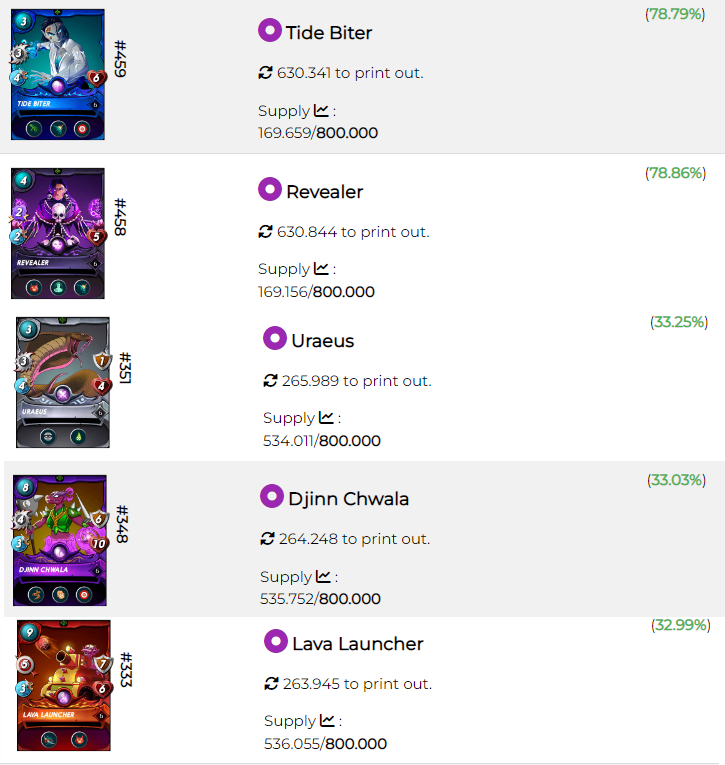The width and height of the screenshot is (725, 765).
Task: Click the #458 card number label
Action: (x=121, y=217)
